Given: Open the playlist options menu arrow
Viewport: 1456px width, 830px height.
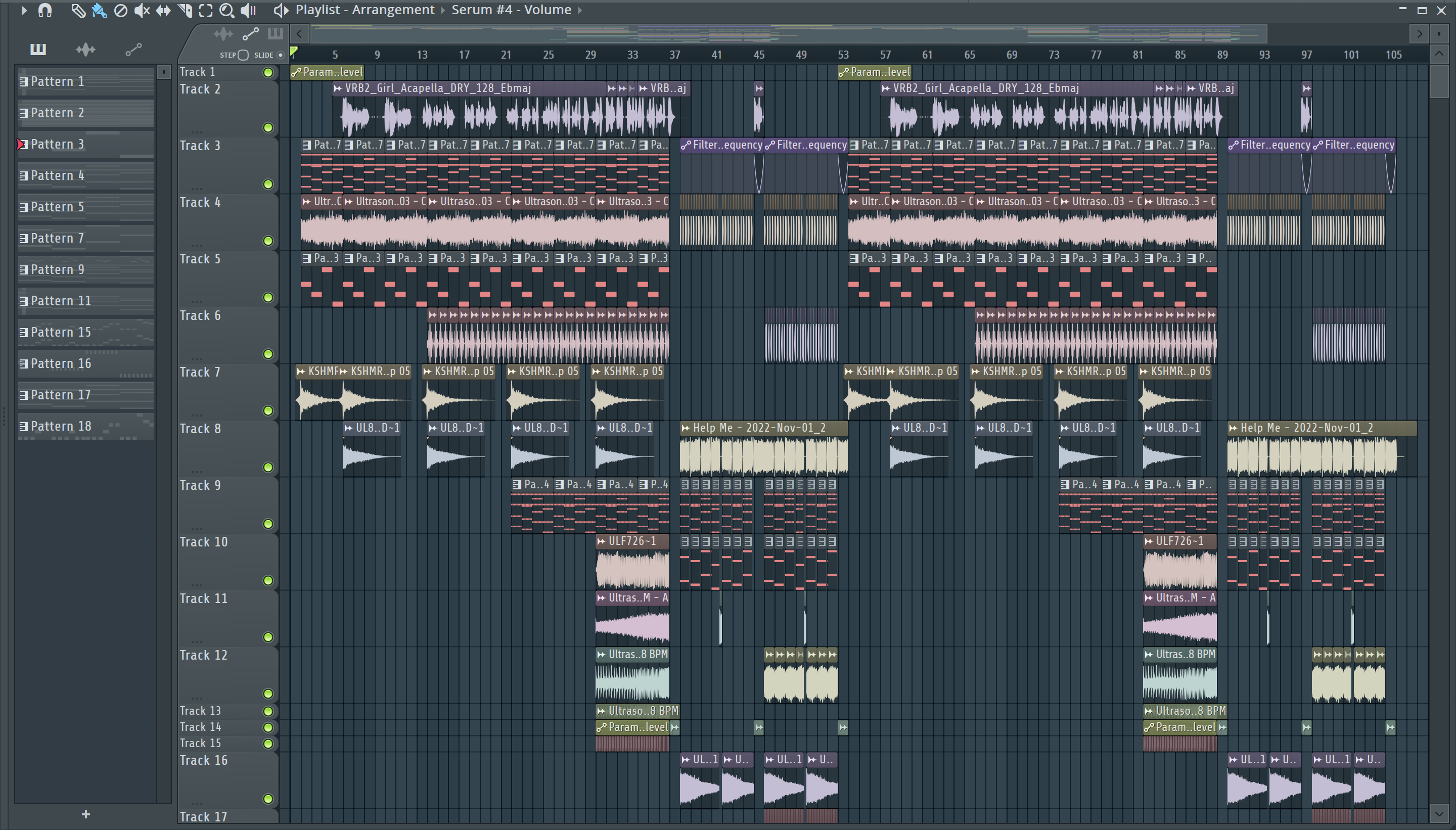Looking at the screenshot, I should [23, 10].
